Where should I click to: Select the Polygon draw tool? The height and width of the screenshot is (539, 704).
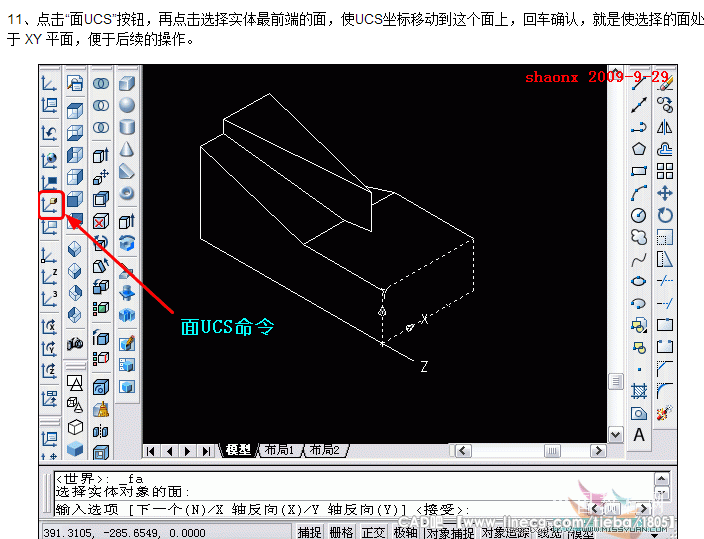coord(638,149)
